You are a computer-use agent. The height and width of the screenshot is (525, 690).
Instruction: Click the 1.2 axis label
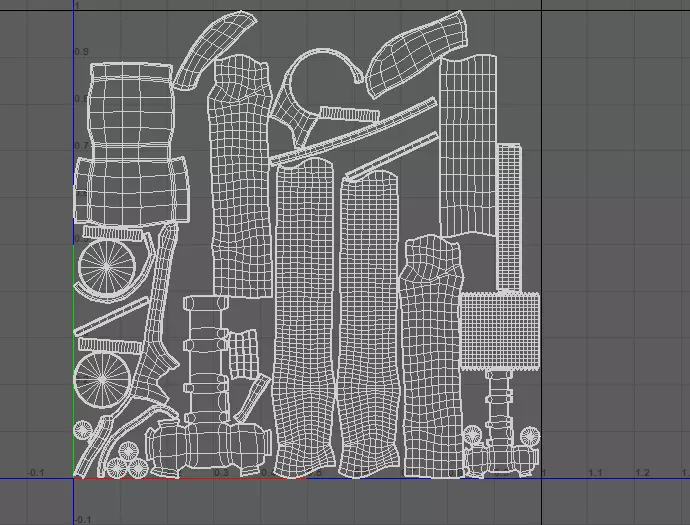point(642,473)
